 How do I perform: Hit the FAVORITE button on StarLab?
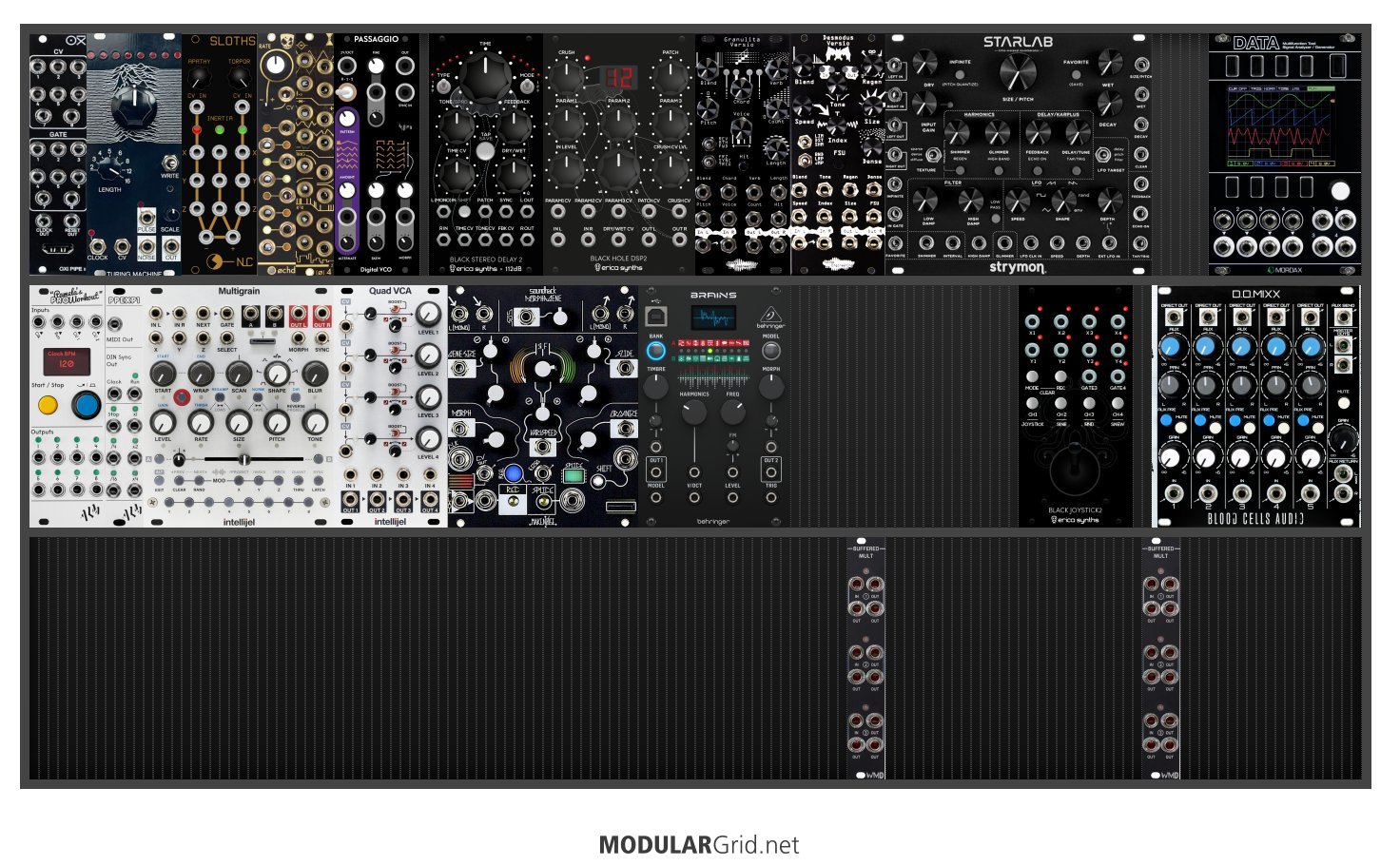pyautogui.click(x=1076, y=73)
